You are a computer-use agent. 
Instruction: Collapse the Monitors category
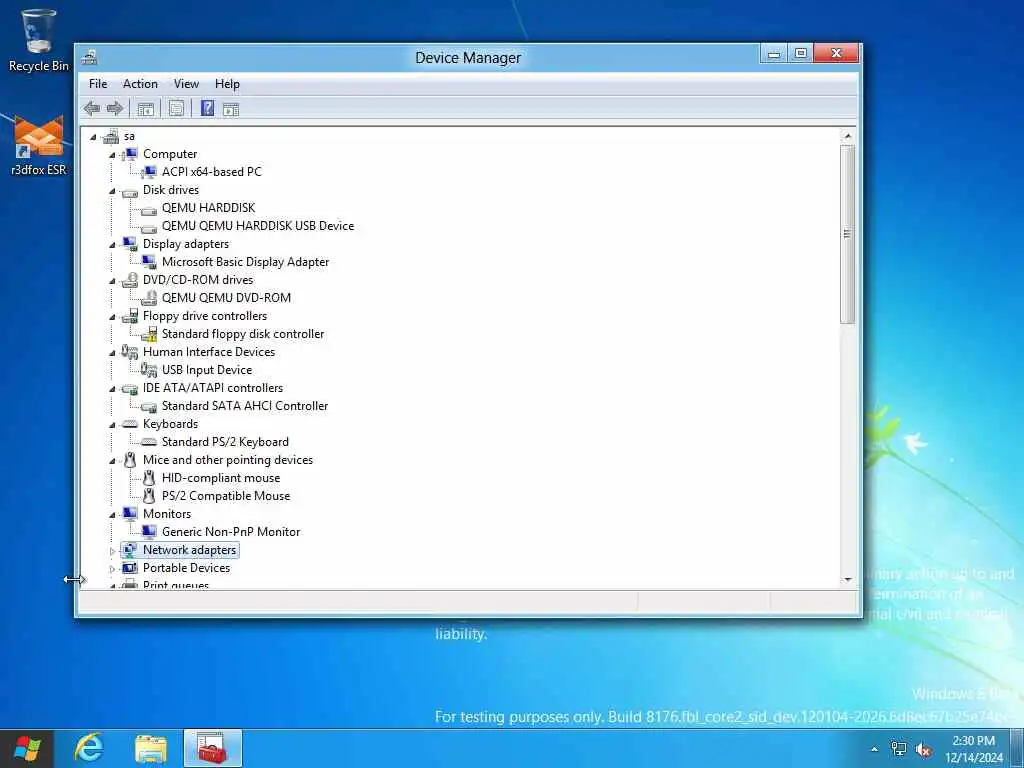click(112, 515)
